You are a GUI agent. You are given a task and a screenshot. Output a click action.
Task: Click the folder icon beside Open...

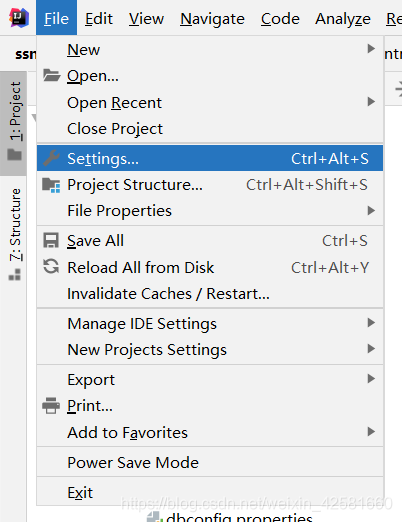tap(51, 75)
